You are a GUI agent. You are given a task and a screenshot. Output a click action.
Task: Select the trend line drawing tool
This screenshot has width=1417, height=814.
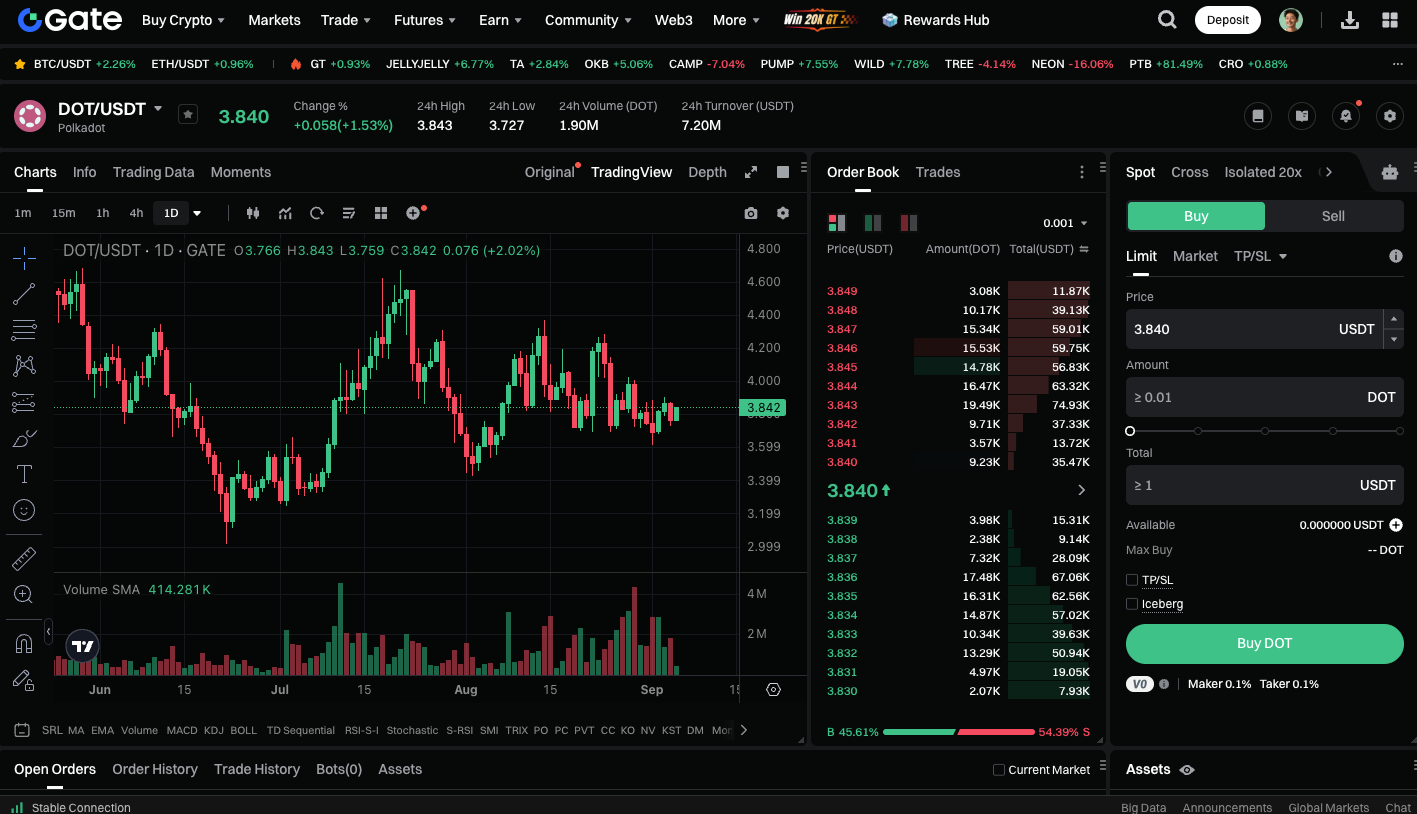(x=24, y=294)
